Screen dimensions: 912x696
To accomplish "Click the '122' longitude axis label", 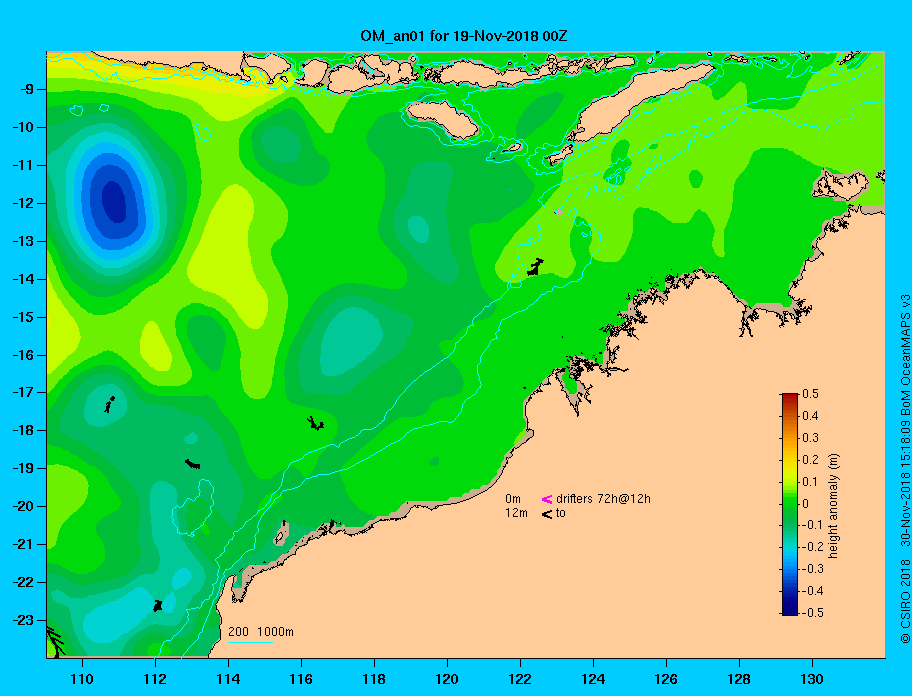I will pyautogui.click(x=520, y=679).
